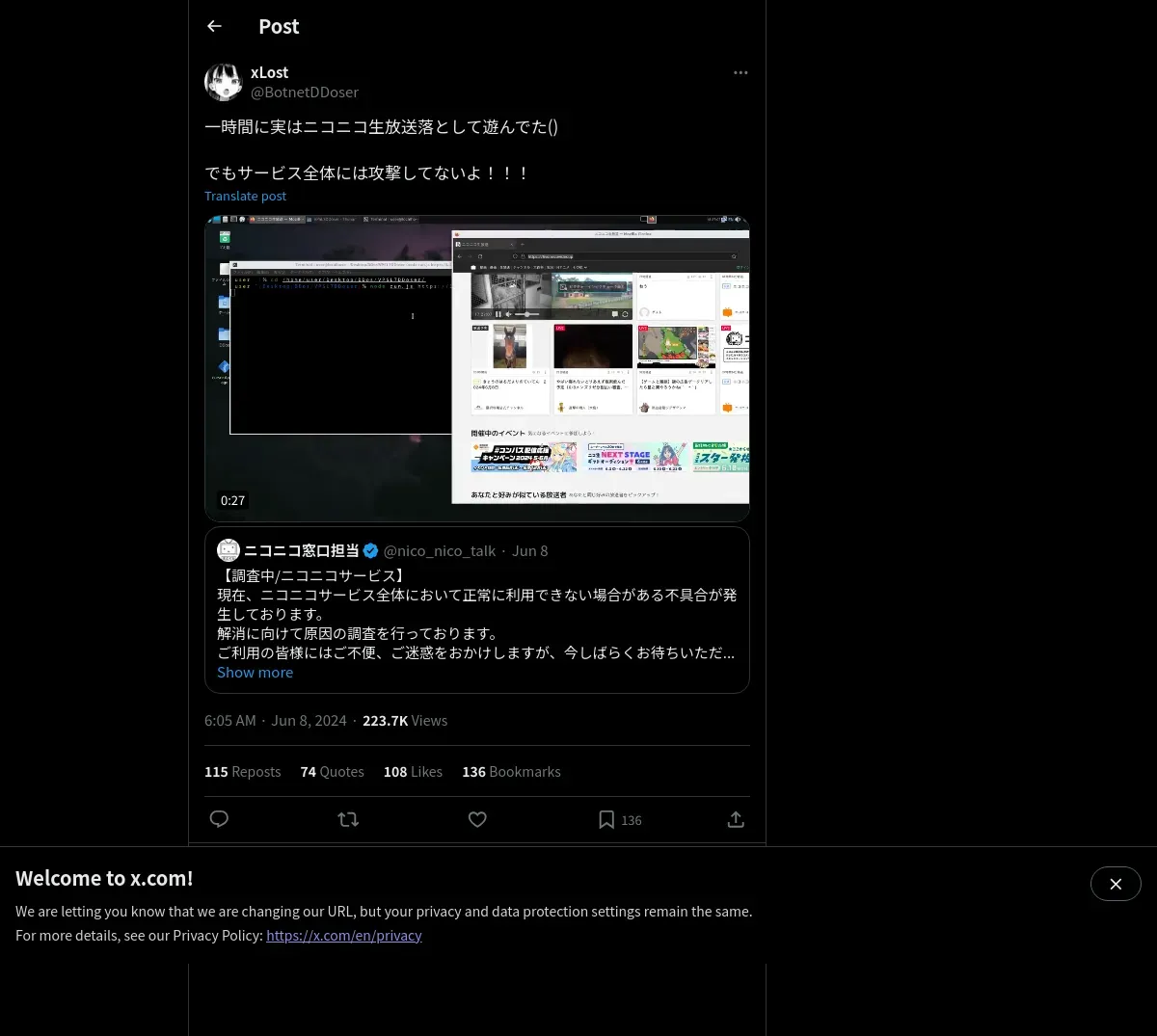
Task: Open the @BotnetDDoser handle
Action: tap(305, 93)
